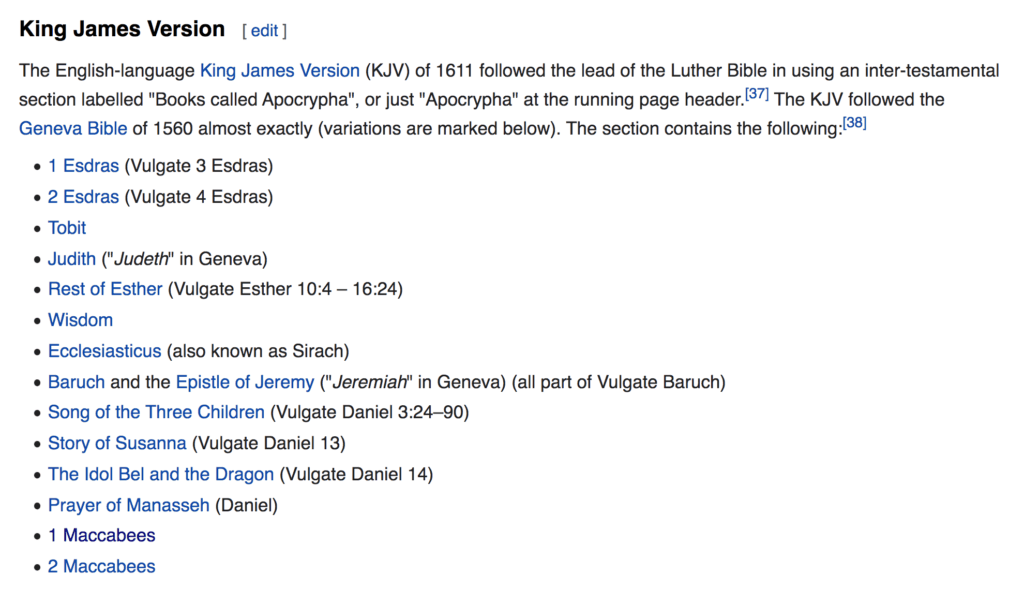
Task: Open the 1 Esdras article link
Action: 84,166
